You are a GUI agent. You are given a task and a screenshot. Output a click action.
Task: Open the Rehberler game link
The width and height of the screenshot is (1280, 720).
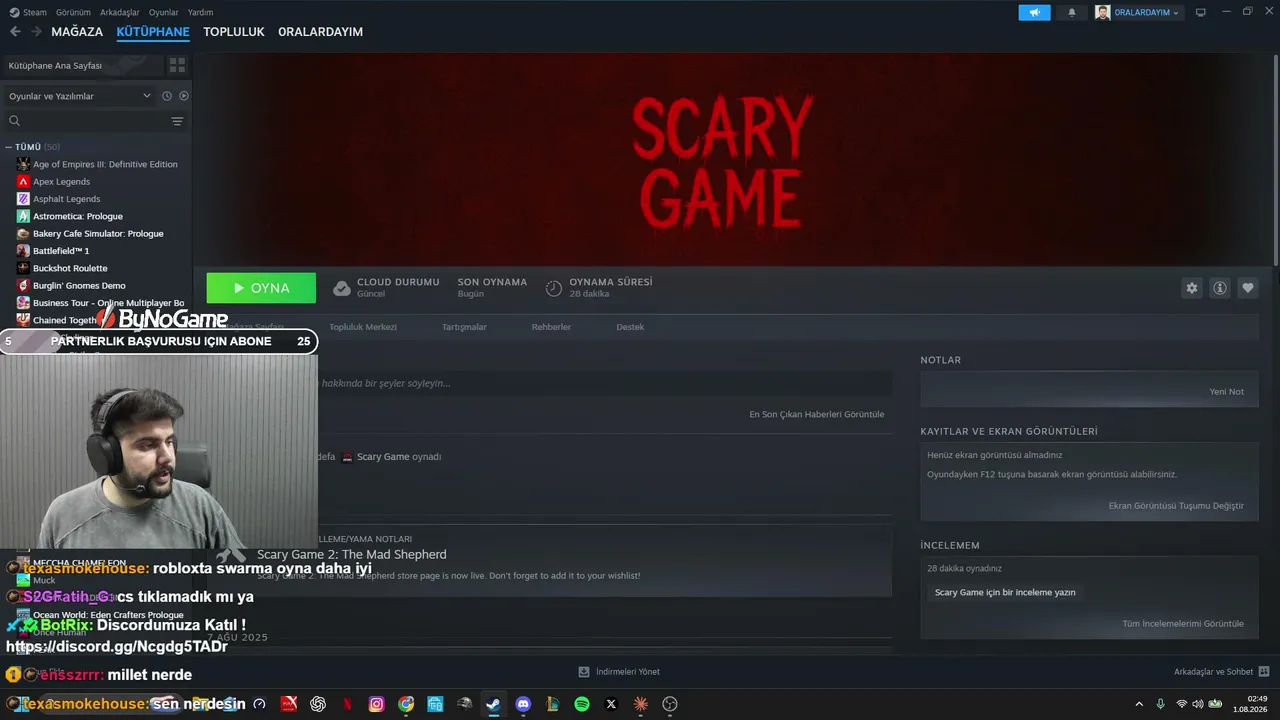point(551,327)
